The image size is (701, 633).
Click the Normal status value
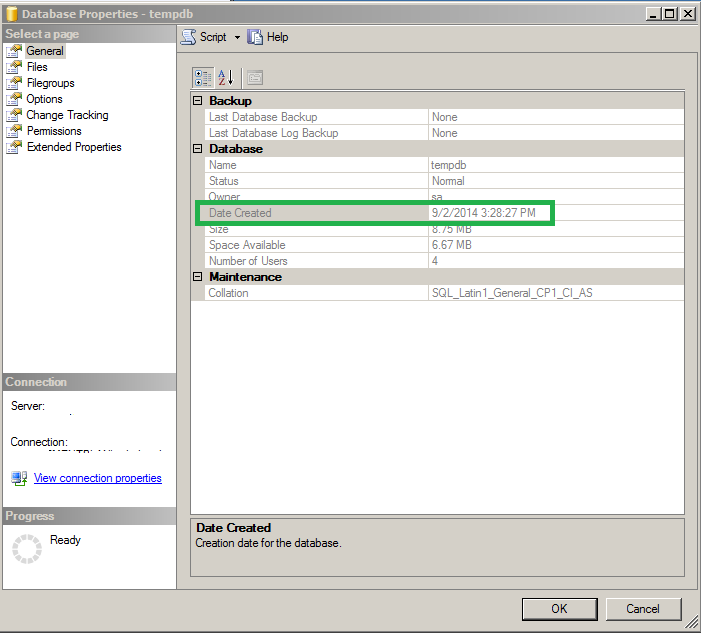pyautogui.click(x=448, y=181)
